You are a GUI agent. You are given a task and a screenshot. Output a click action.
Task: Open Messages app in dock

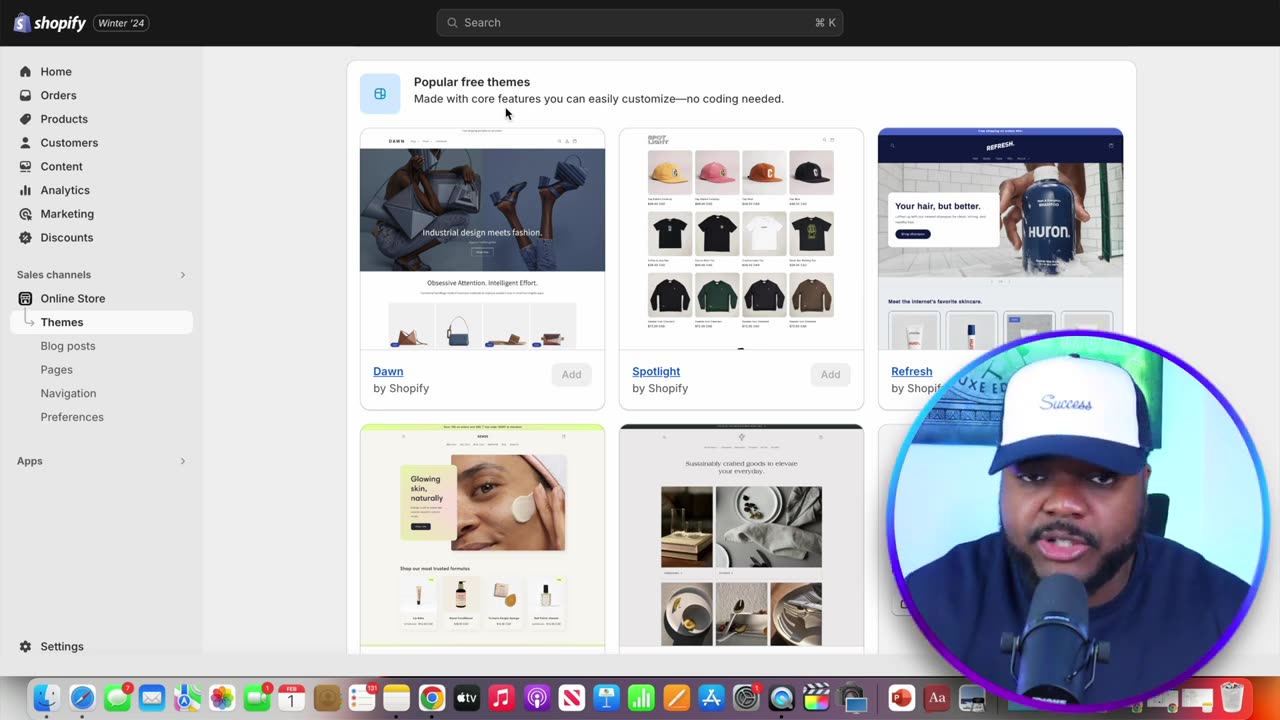point(117,697)
